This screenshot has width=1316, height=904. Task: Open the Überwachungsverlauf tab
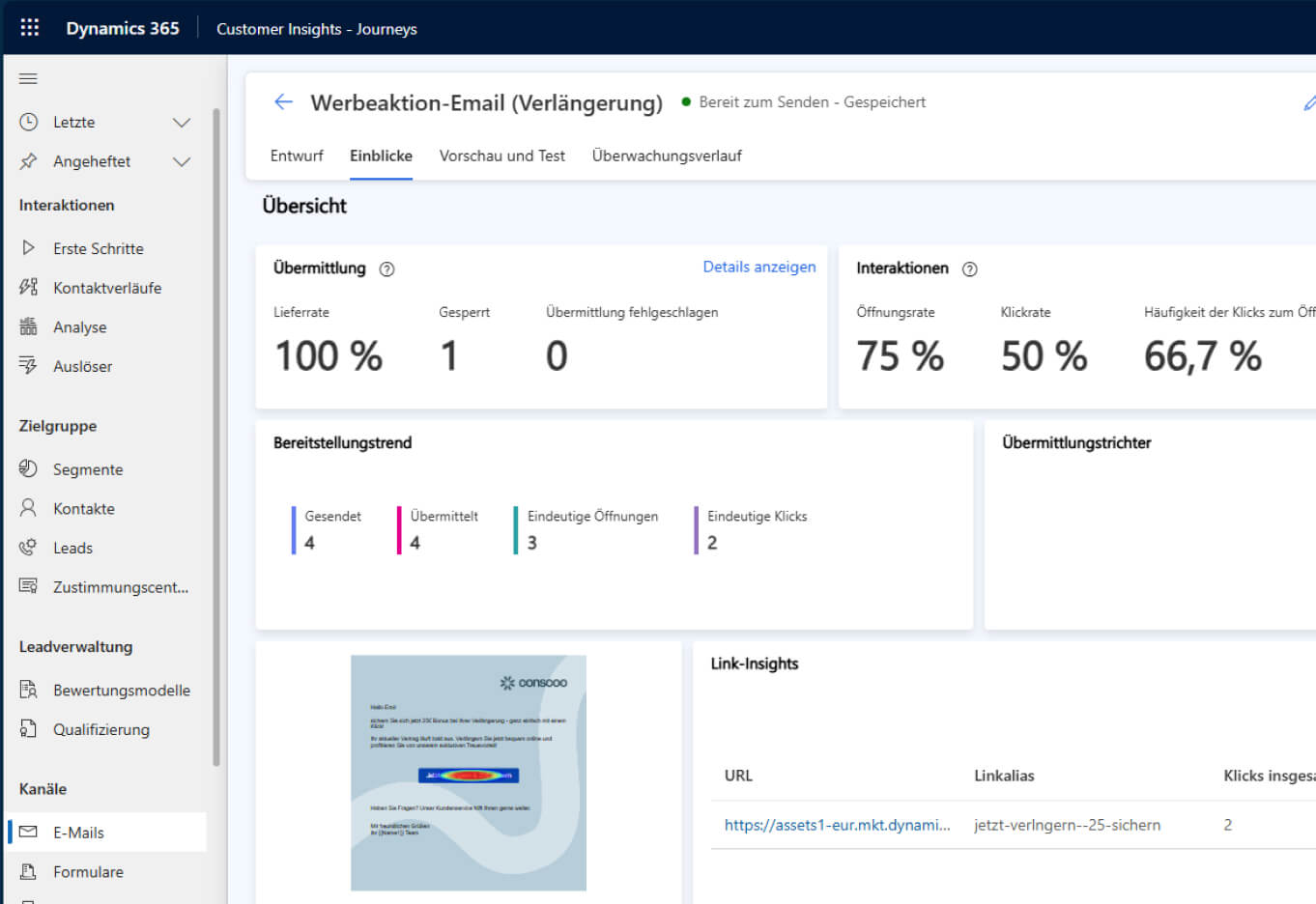(x=667, y=155)
